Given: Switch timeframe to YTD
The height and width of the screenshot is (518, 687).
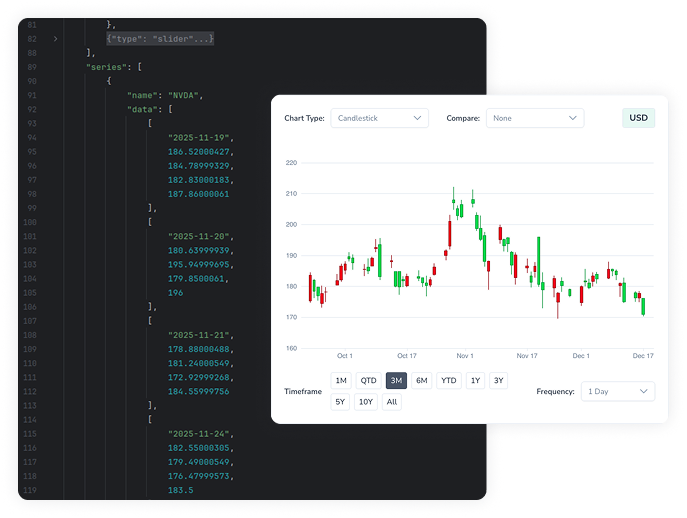Looking at the screenshot, I should tap(448, 380).
